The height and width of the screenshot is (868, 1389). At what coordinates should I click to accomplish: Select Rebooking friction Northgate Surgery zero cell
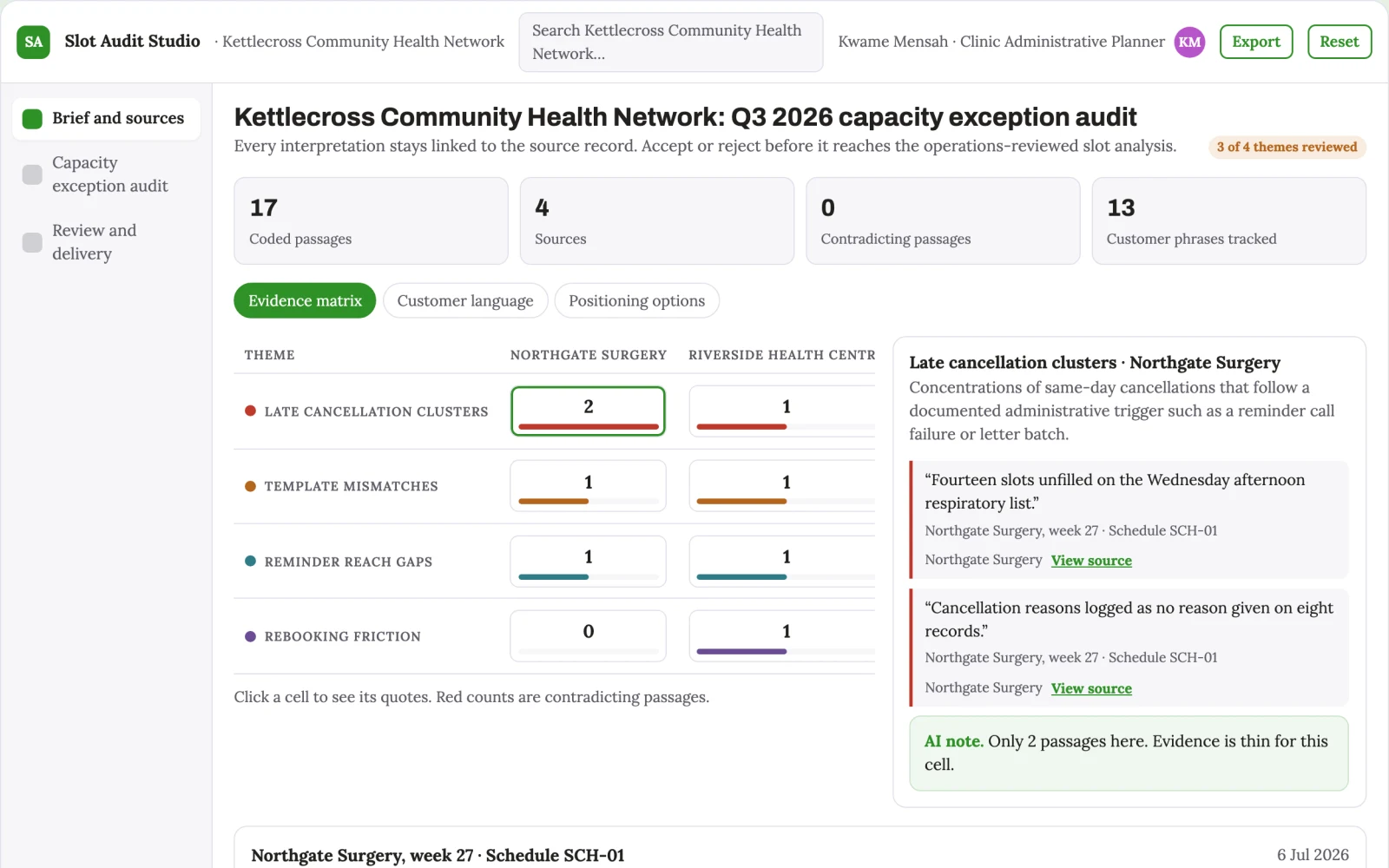(588, 635)
